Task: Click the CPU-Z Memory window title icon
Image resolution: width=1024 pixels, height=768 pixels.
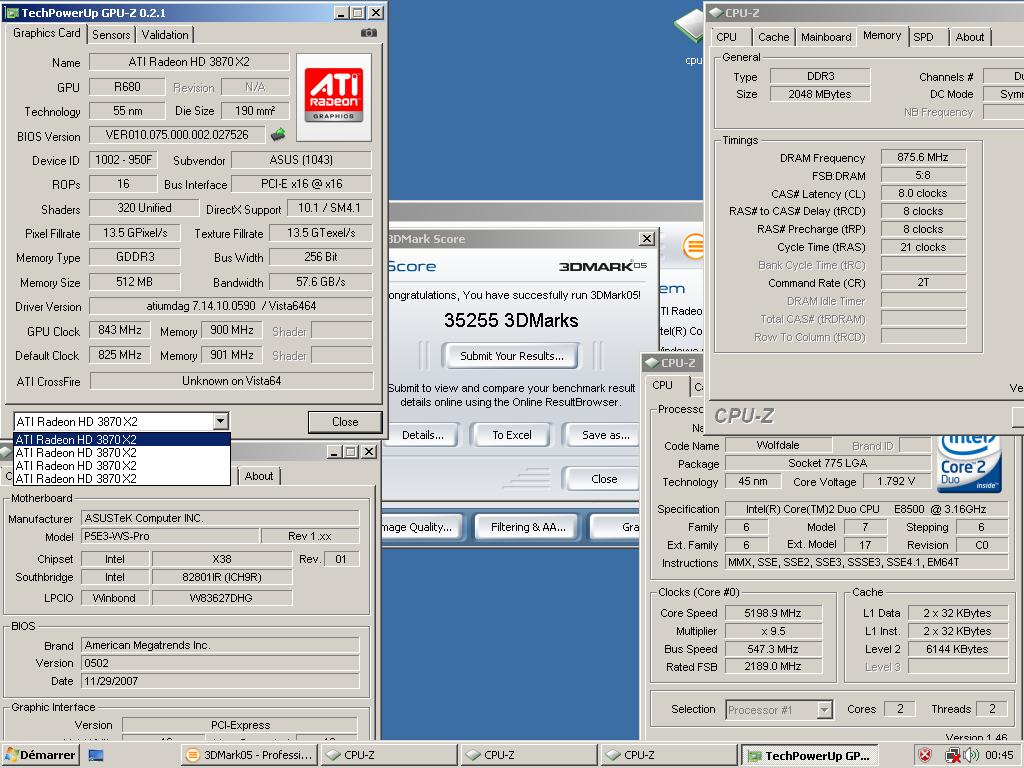Action: pos(716,12)
